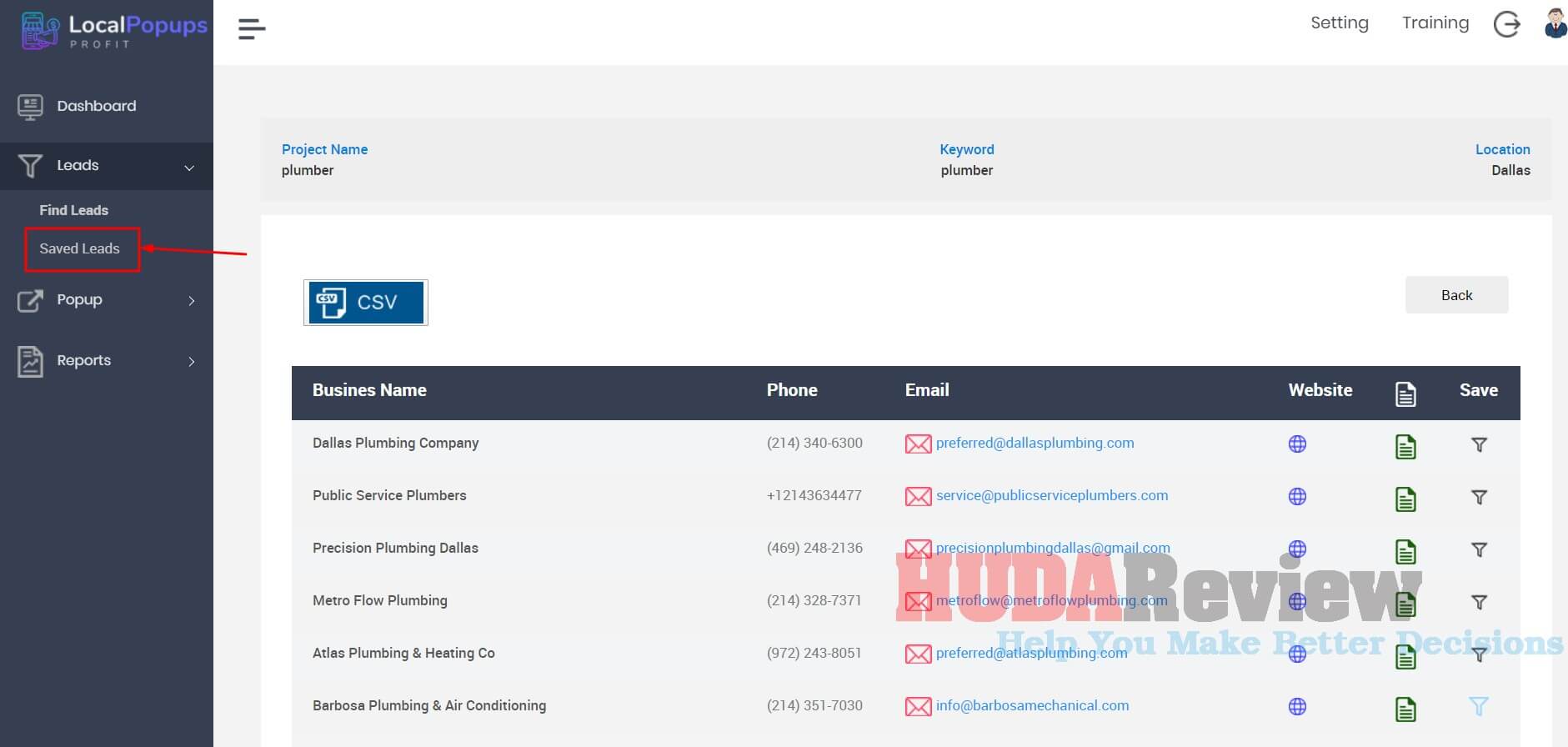Click the logout icon in header

[1506, 24]
